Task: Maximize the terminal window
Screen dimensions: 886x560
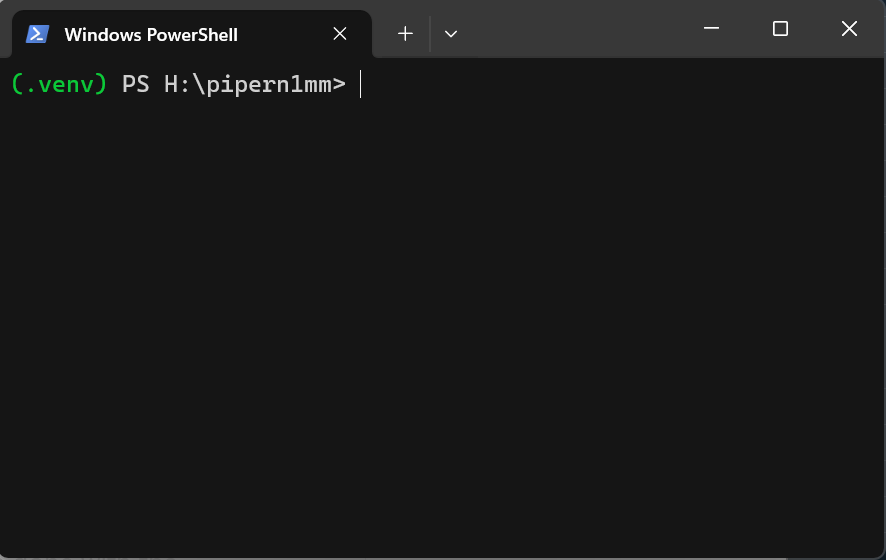Action: [x=780, y=29]
